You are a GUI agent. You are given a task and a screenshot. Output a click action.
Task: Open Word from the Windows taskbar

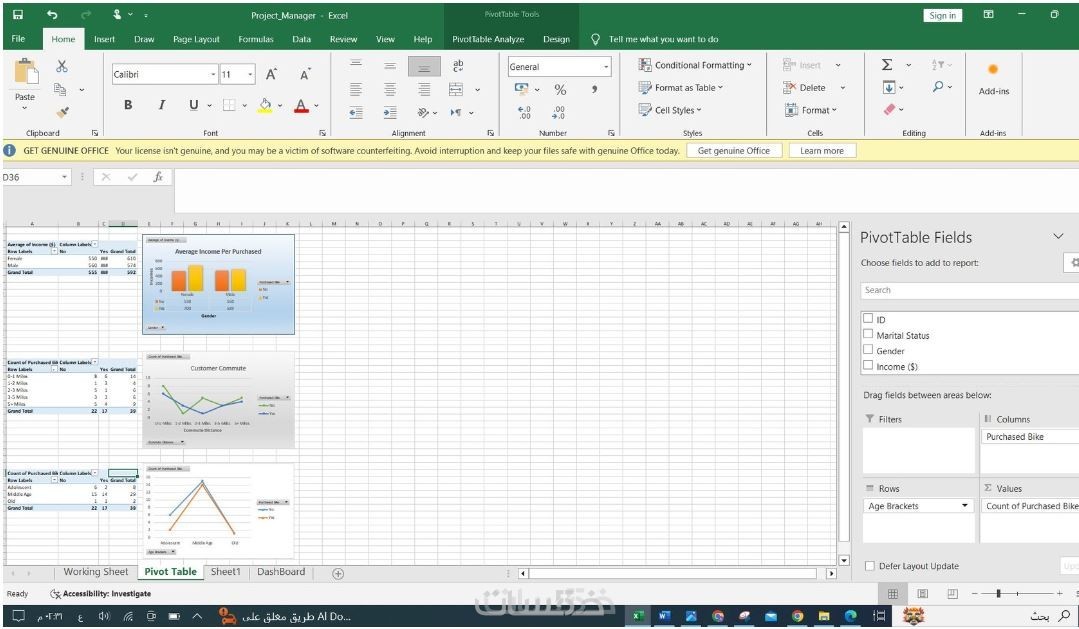tap(664, 616)
